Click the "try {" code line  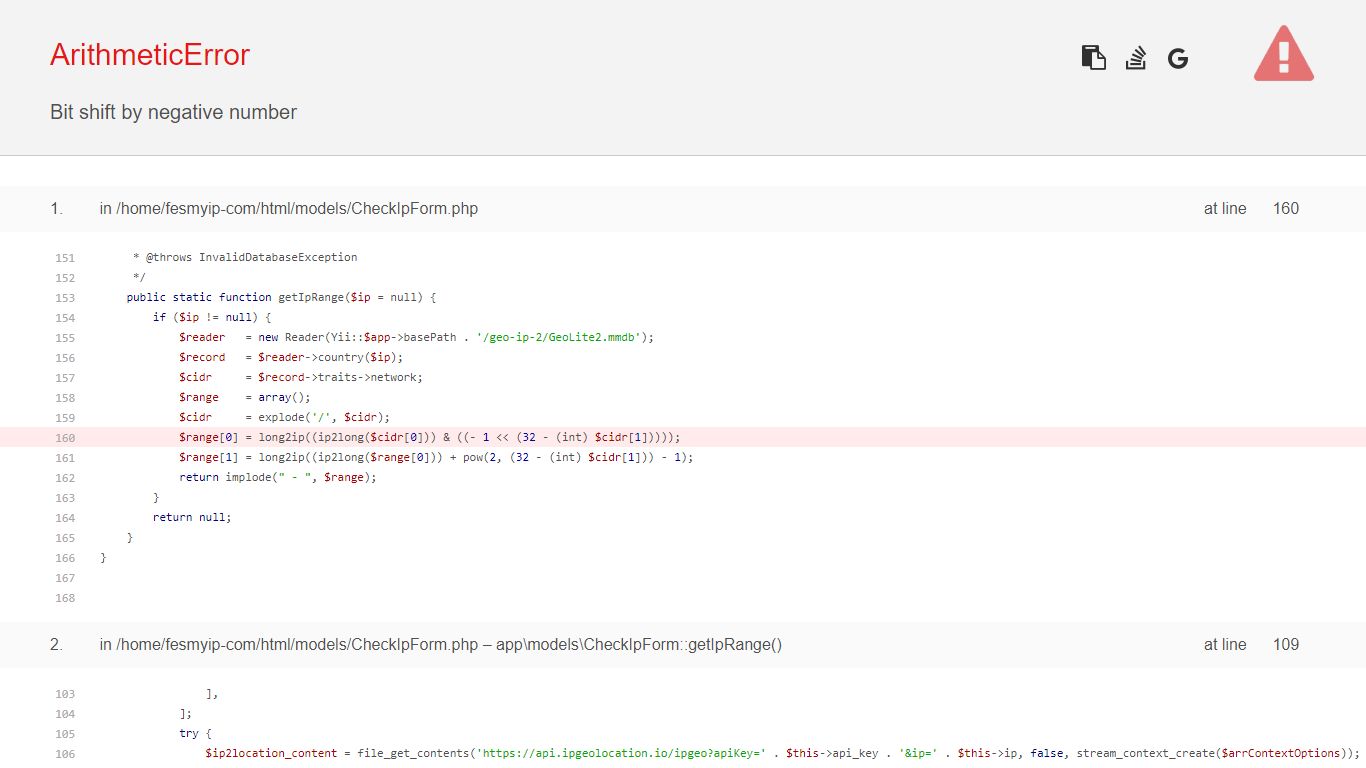pos(195,733)
